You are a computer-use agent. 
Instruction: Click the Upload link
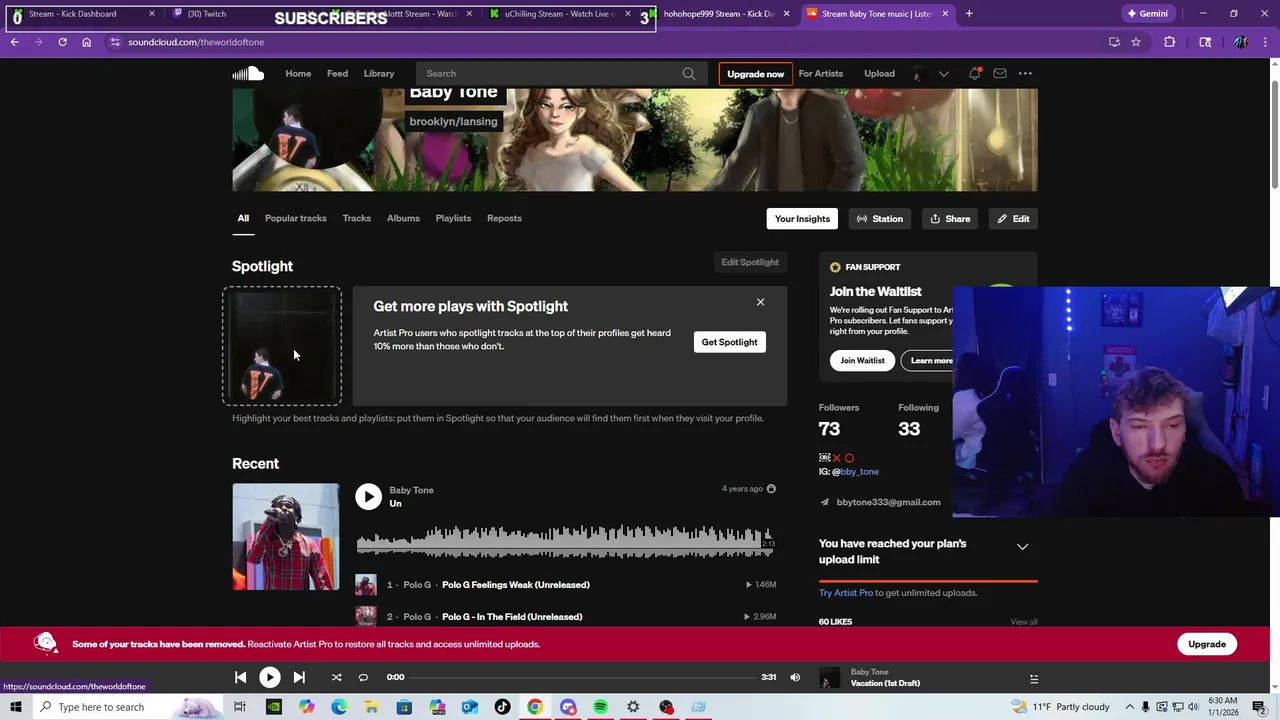879,73
